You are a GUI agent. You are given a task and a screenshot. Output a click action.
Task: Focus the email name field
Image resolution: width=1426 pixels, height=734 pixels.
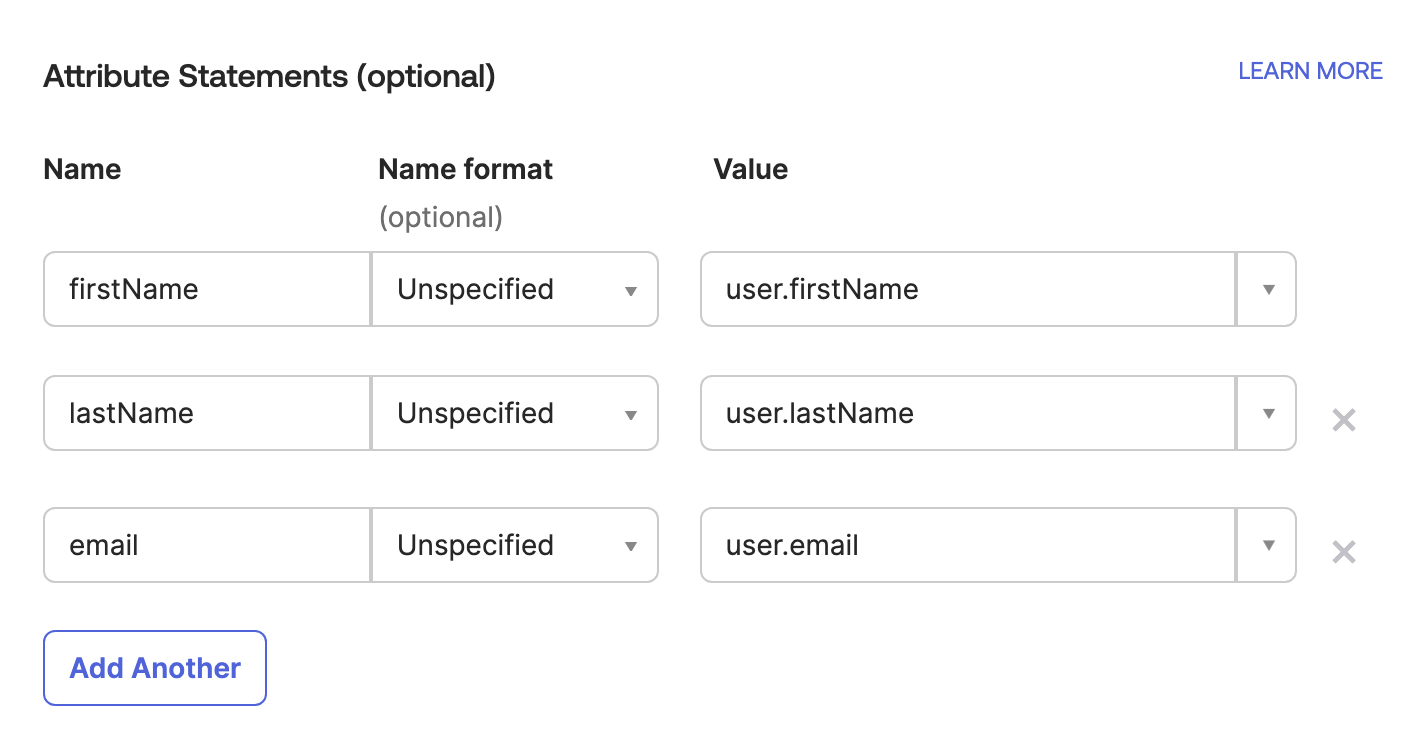[207, 545]
